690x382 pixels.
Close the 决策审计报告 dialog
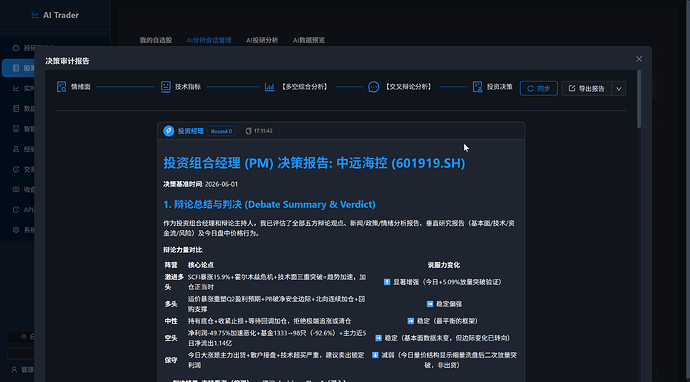[x=639, y=59]
